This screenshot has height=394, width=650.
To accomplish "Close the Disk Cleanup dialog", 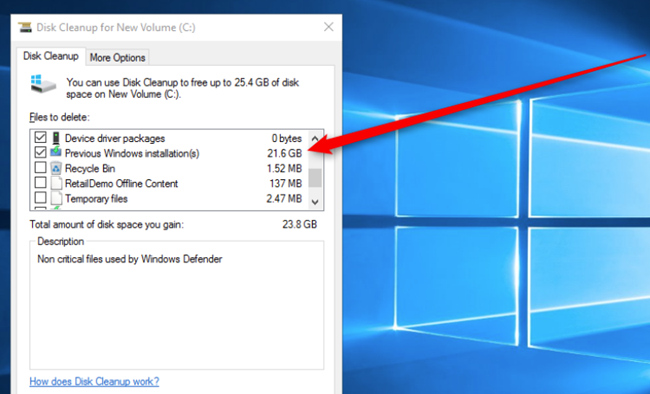I will 329,27.
